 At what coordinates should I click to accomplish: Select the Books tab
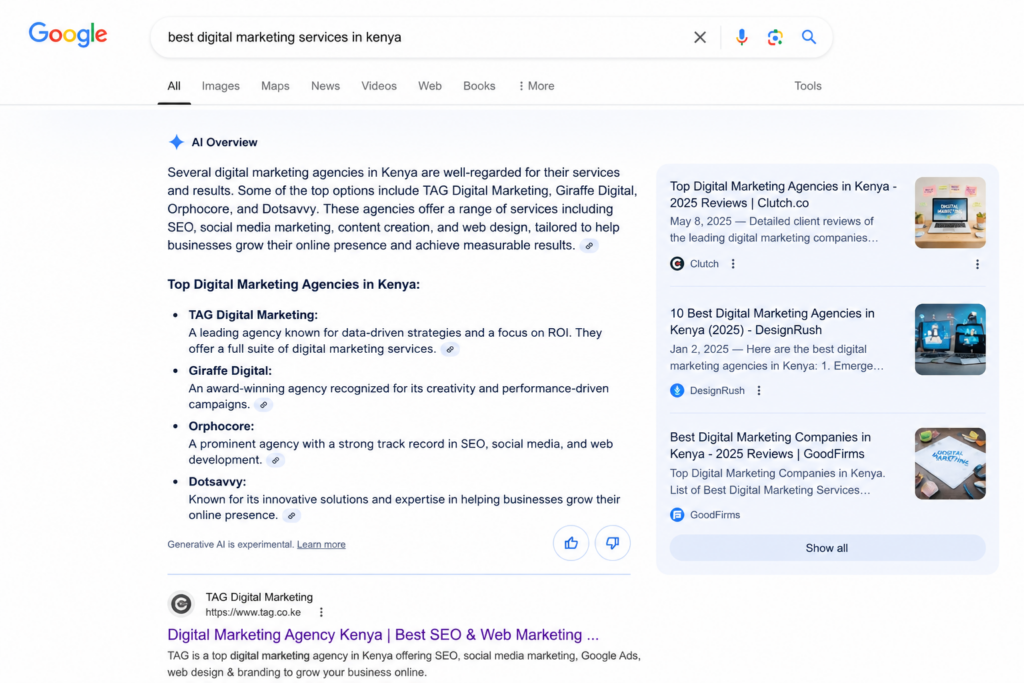[x=479, y=86]
